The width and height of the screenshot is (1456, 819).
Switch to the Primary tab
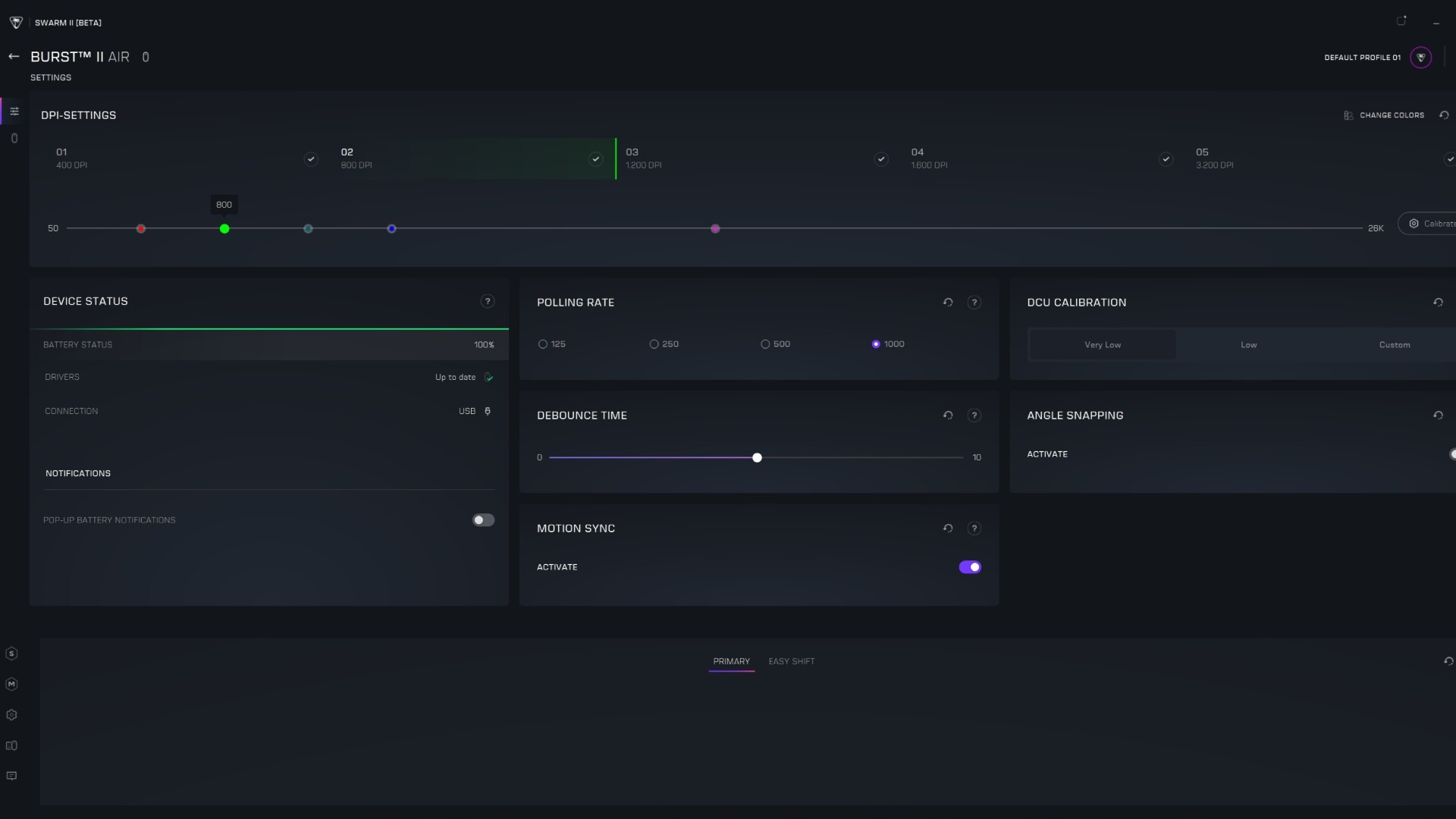731,661
